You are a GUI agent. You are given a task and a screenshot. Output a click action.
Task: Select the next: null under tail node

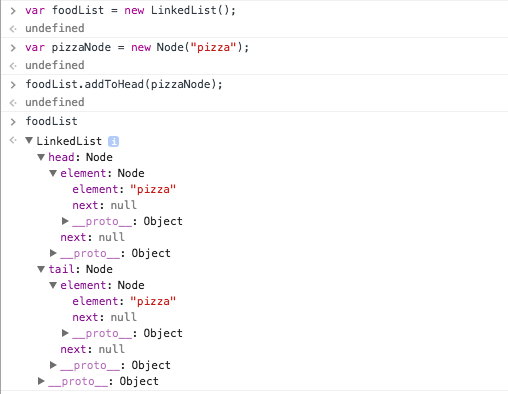click(x=92, y=349)
